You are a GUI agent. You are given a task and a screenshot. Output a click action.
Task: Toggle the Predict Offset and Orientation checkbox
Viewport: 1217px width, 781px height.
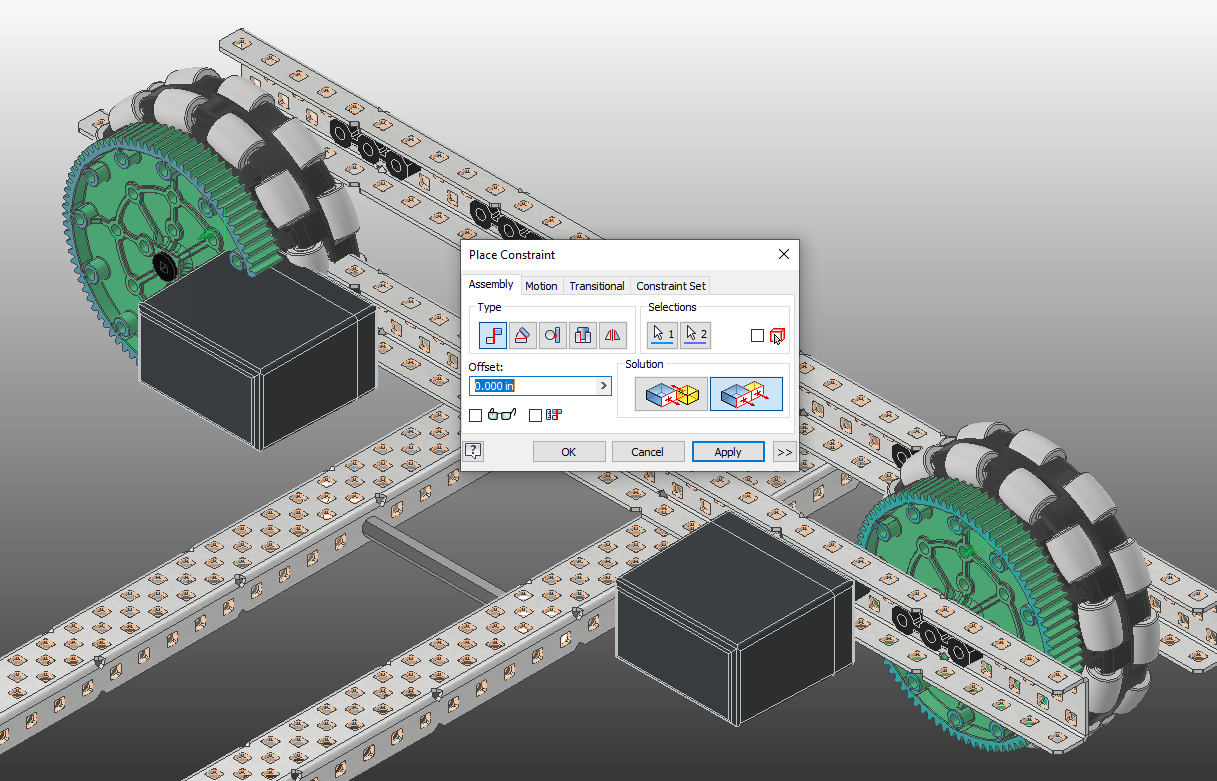[535, 415]
